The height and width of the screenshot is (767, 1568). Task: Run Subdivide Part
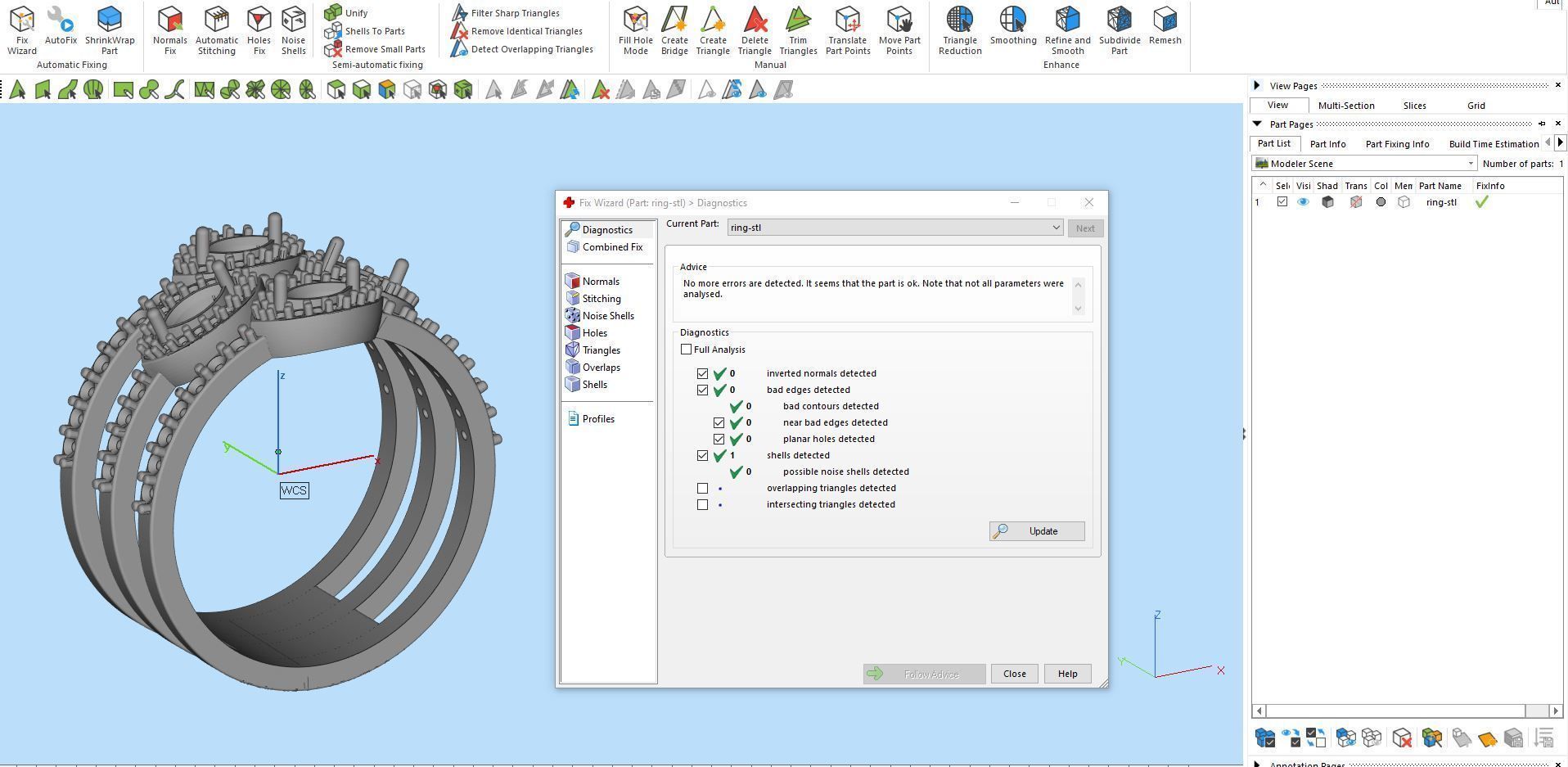(x=1120, y=31)
